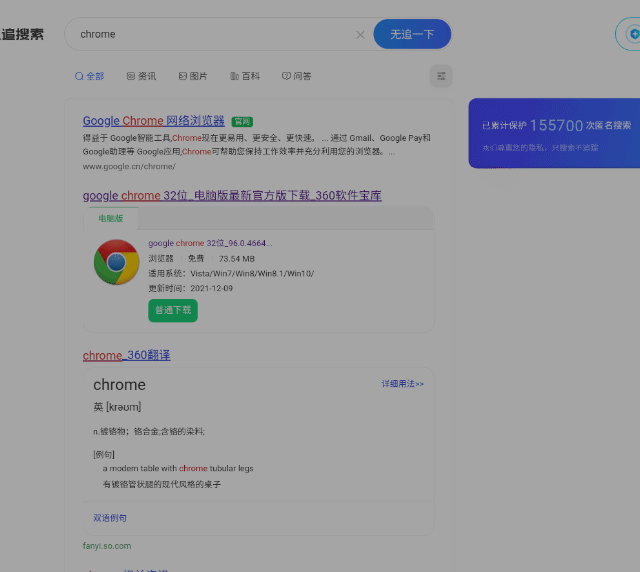Click the 双语例句 link
This screenshot has width=640, height=572.
click(x=110, y=518)
